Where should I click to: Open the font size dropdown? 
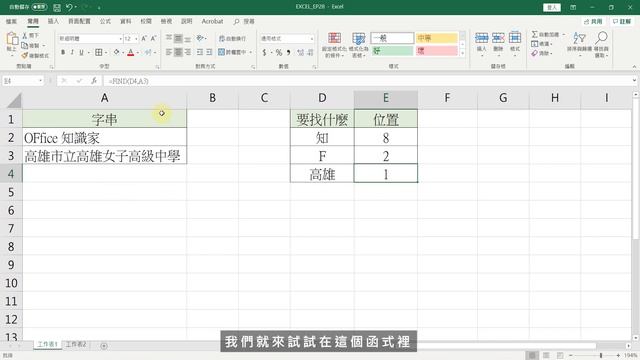point(136,38)
